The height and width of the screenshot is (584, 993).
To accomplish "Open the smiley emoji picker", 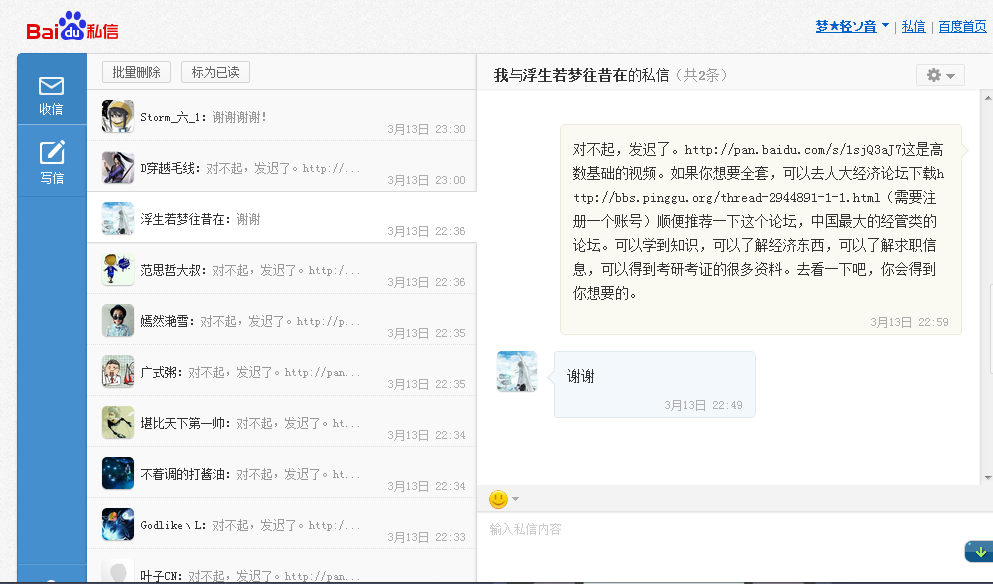I will click(497, 498).
